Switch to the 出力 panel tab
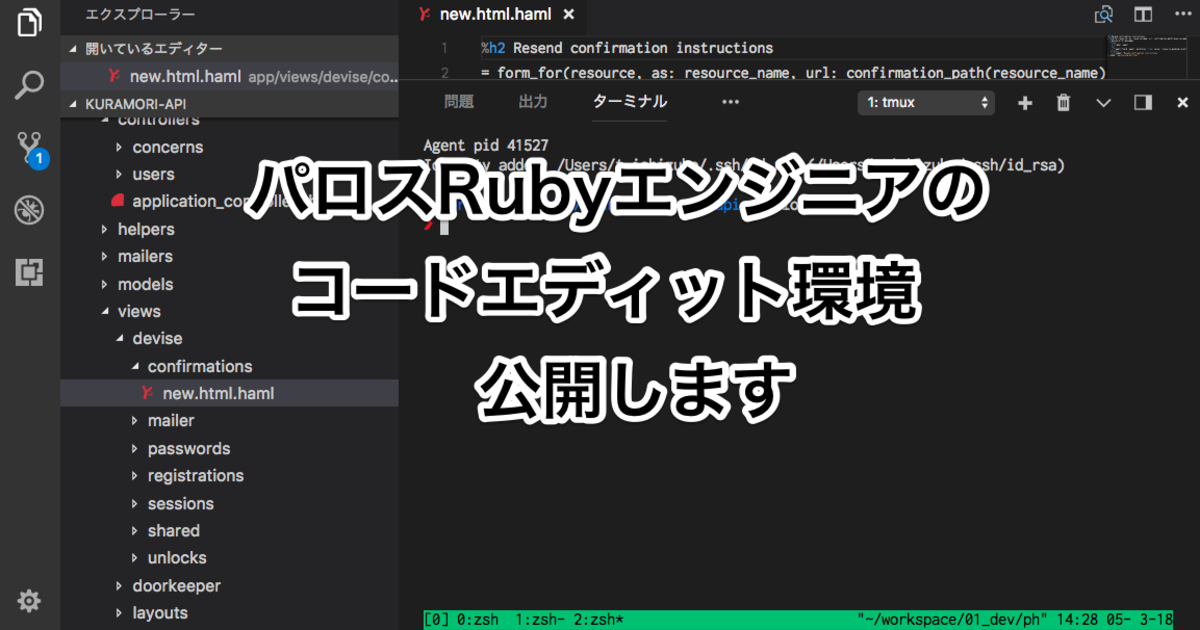The image size is (1200, 630). [x=533, y=102]
